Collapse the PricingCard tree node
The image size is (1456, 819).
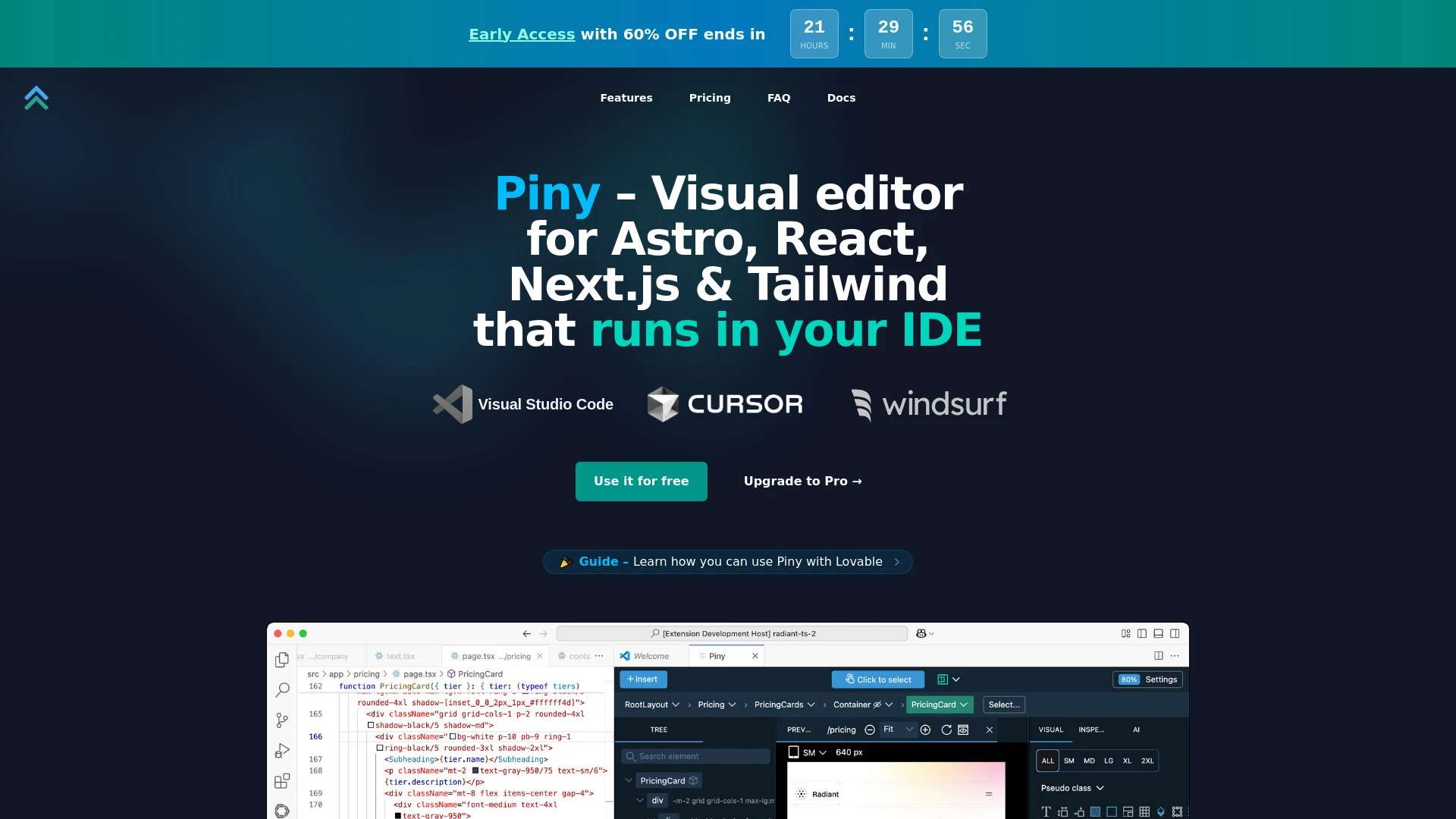coord(628,780)
